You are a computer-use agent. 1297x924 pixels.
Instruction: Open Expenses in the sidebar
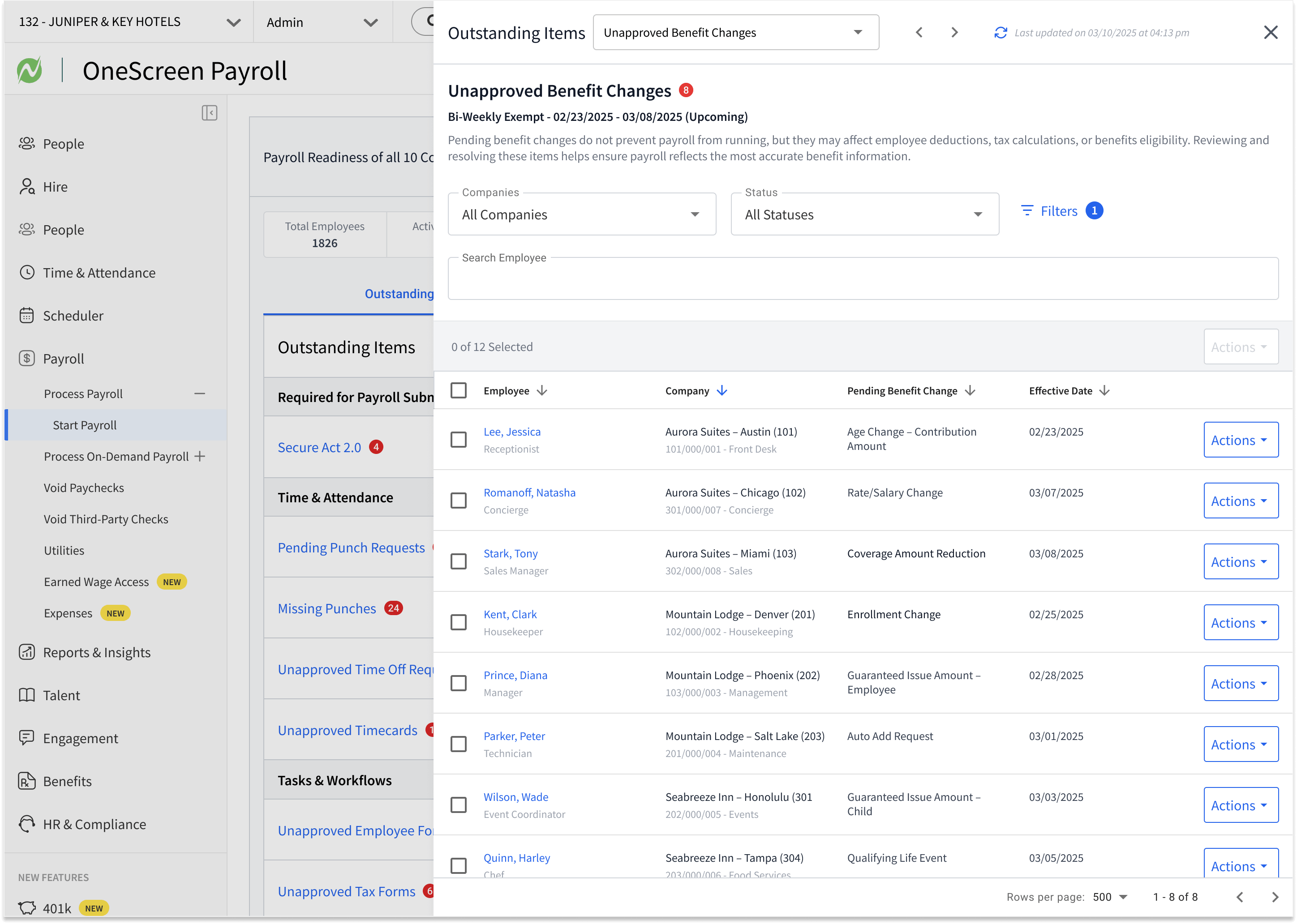(x=68, y=613)
